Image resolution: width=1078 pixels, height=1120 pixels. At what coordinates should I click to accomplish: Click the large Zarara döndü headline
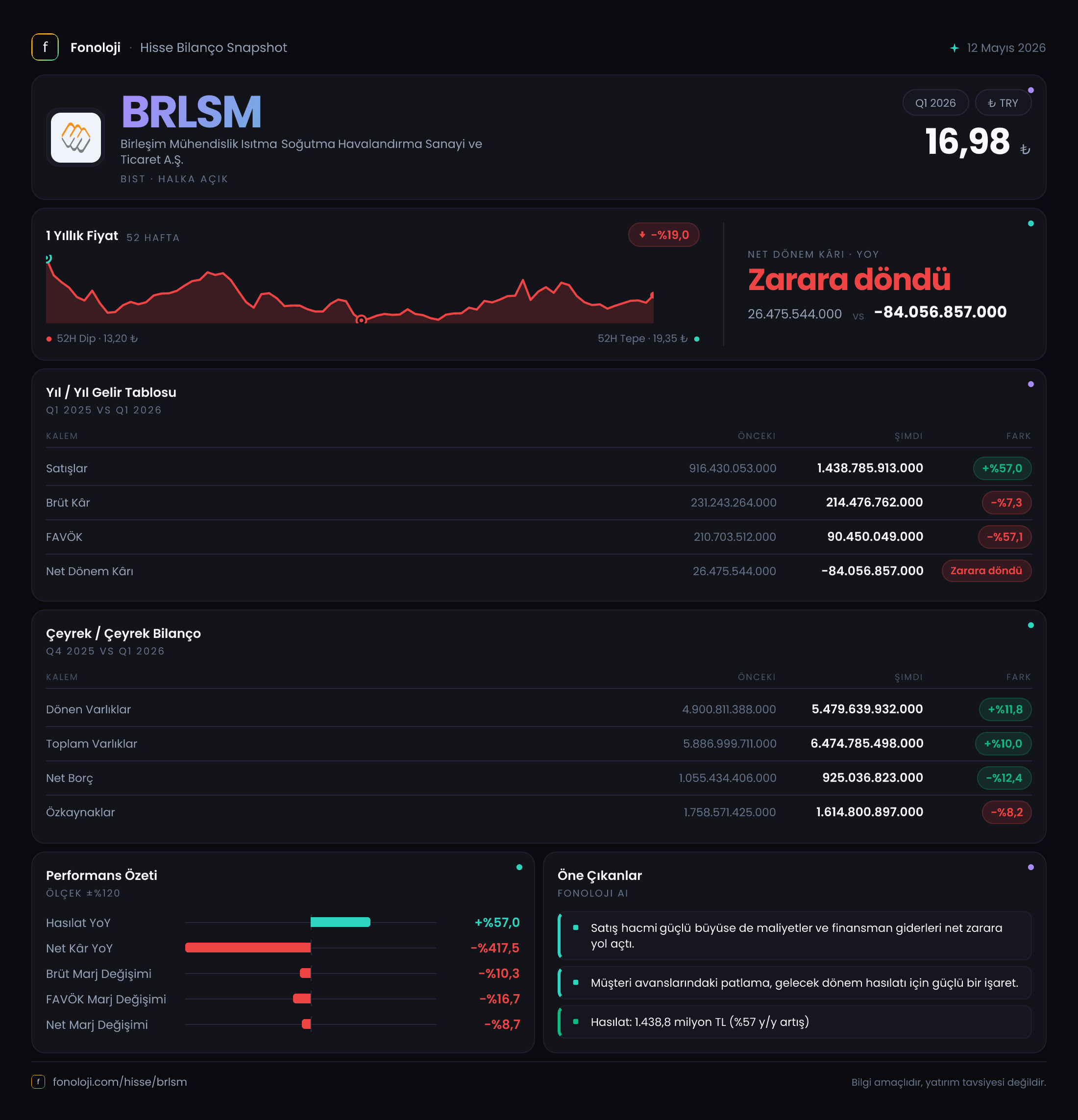[x=849, y=279]
